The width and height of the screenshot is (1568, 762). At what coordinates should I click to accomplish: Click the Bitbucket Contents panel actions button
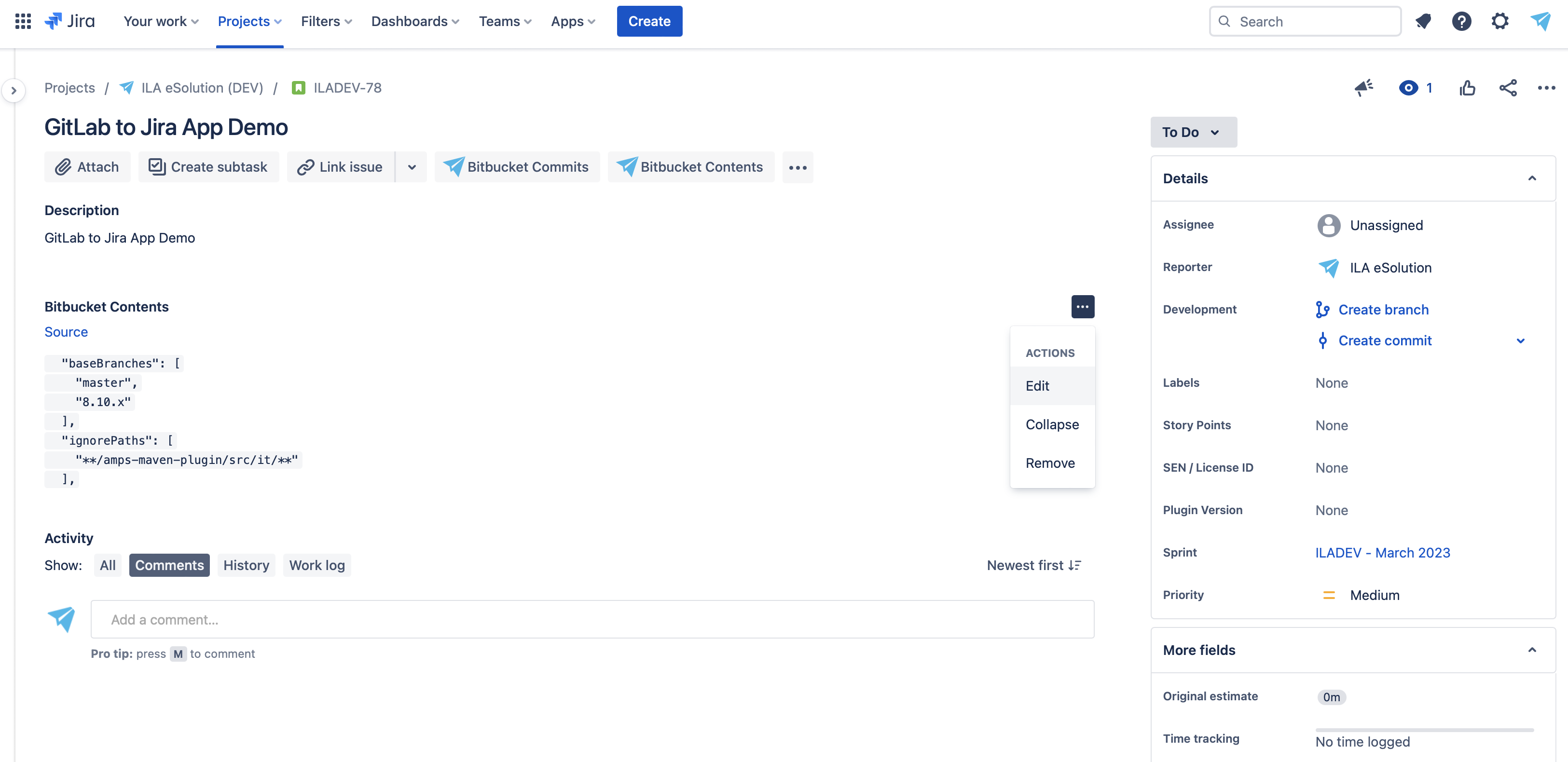tap(1082, 307)
